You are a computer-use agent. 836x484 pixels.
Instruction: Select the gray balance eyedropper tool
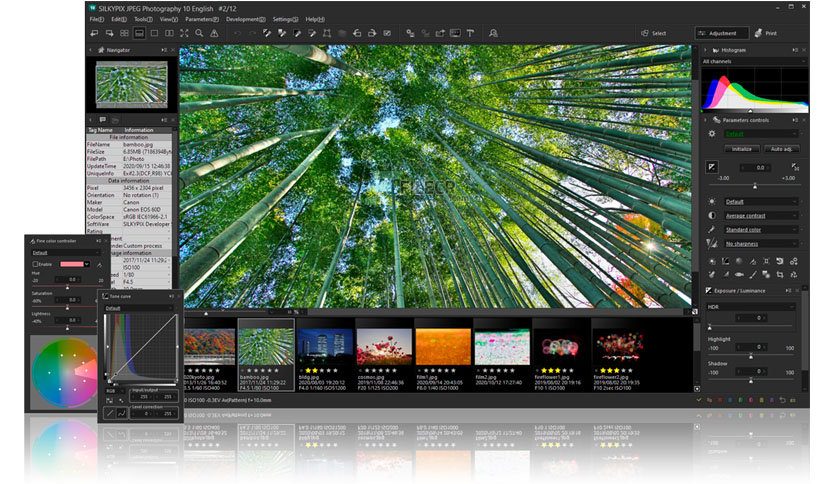pyautogui.click(x=267, y=33)
